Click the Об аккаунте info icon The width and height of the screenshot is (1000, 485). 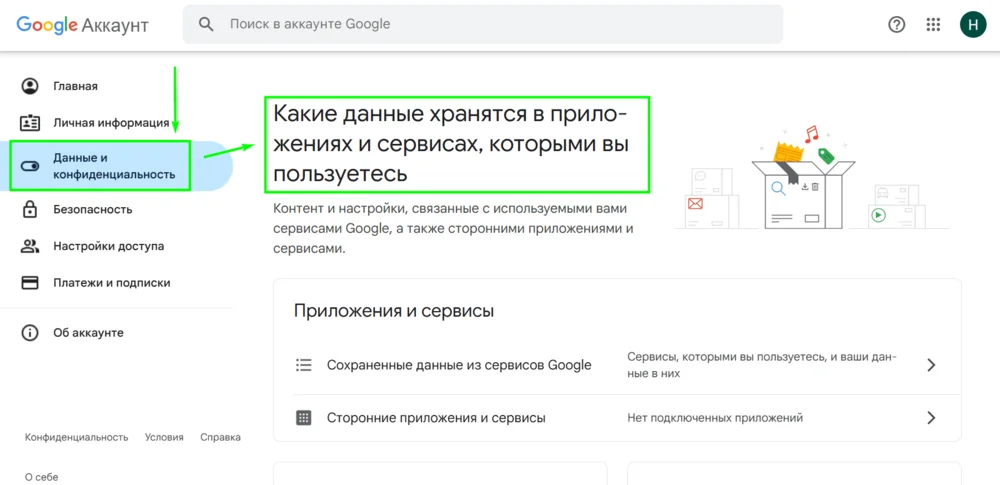pyautogui.click(x=30, y=333)
